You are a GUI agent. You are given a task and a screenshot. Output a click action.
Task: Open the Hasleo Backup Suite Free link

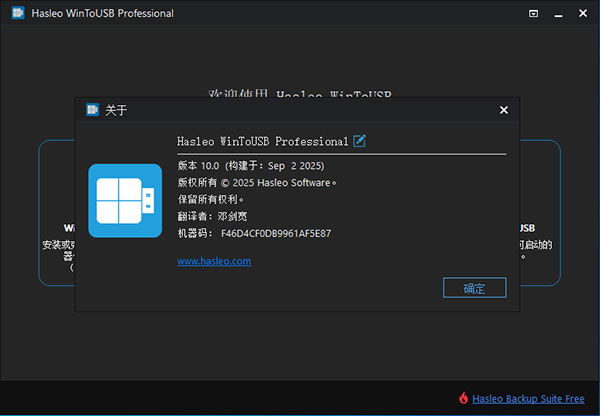(x=528, y=398)
